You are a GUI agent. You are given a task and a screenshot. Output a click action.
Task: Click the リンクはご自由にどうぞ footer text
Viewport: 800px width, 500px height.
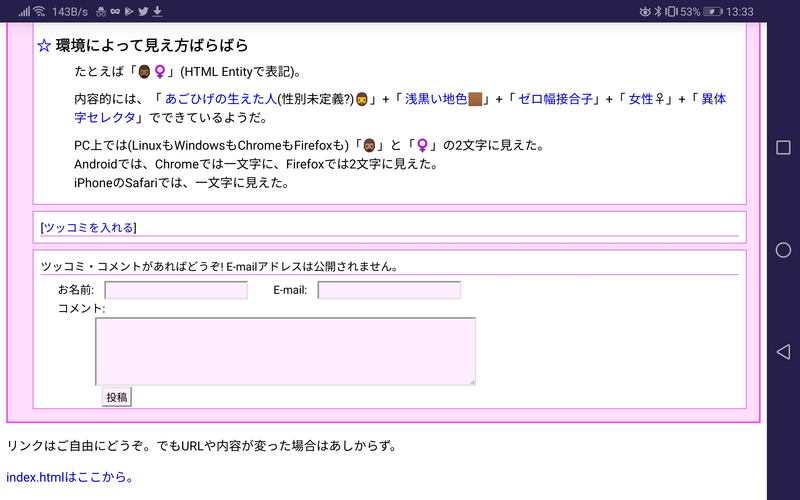[202, 446]
